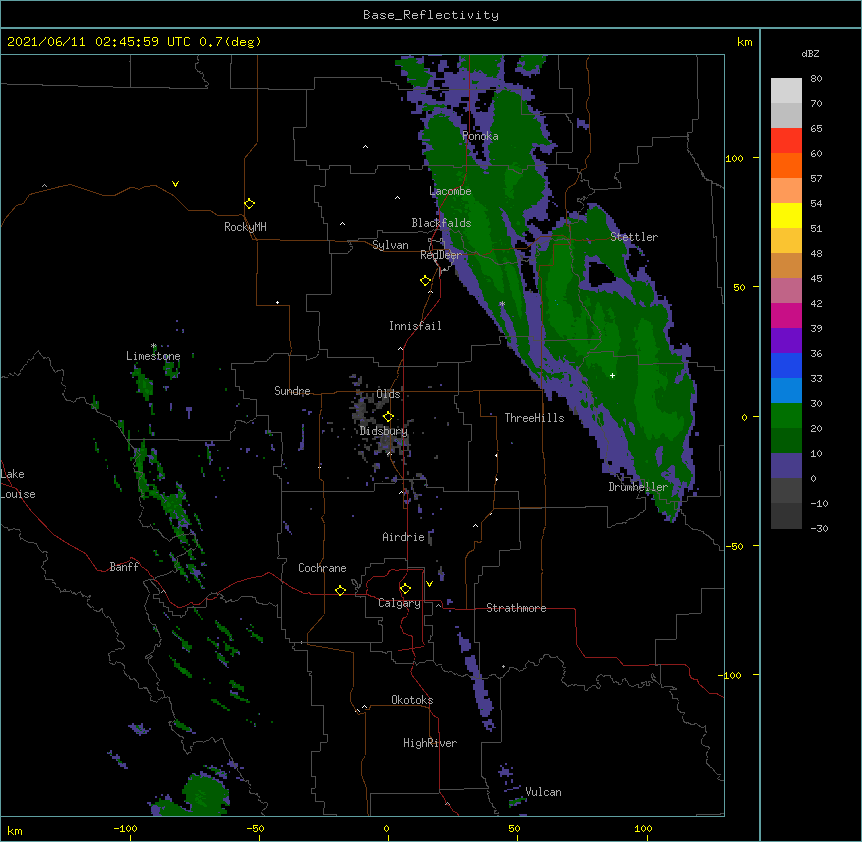Click the Ponoka city label
Viewport: 862px width, 842px height.
[x=480, y=136]
